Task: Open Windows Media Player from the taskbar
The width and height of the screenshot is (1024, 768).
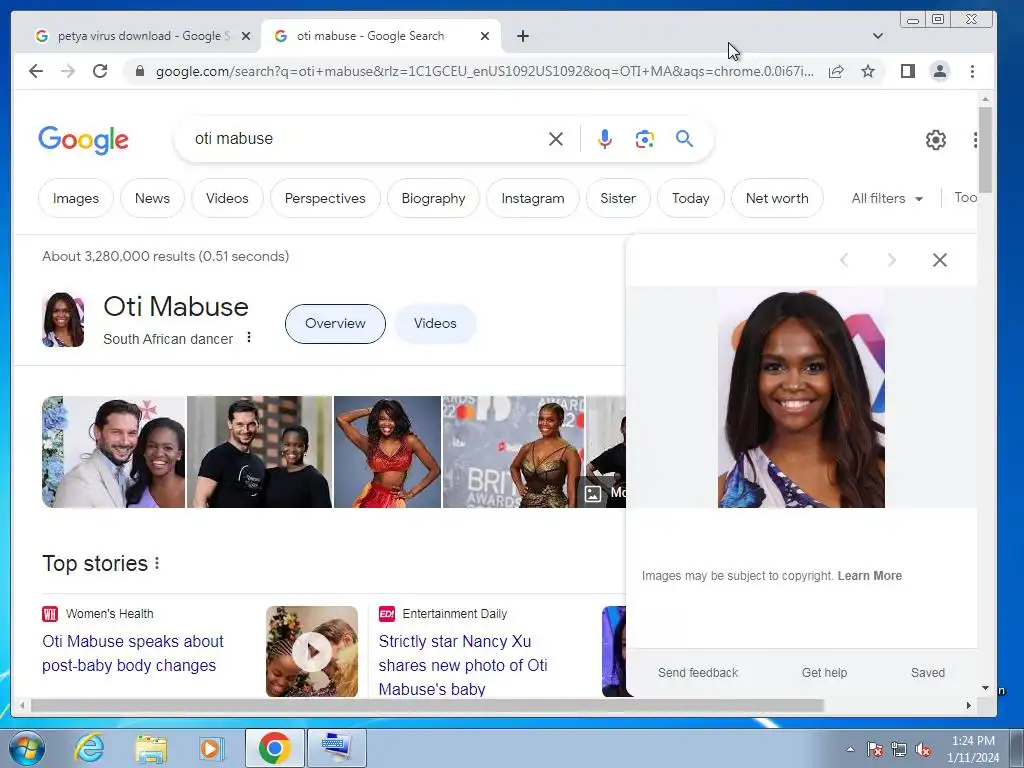Action: click(x=212, y=748)
